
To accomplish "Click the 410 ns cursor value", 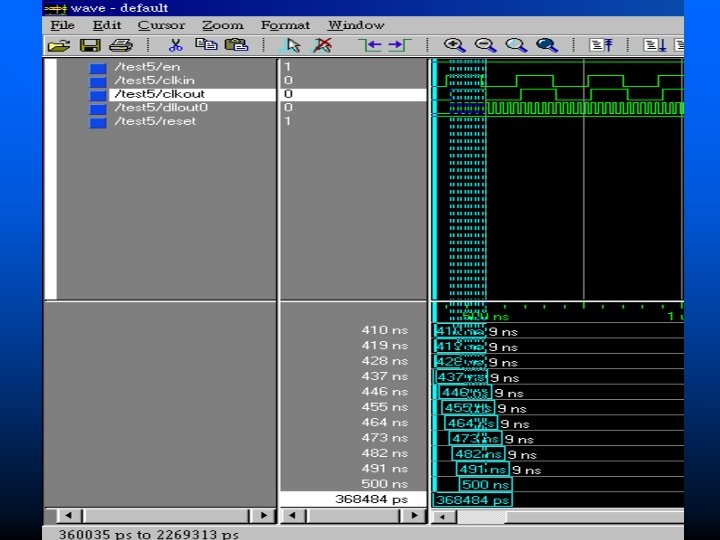I will (384, 330).
